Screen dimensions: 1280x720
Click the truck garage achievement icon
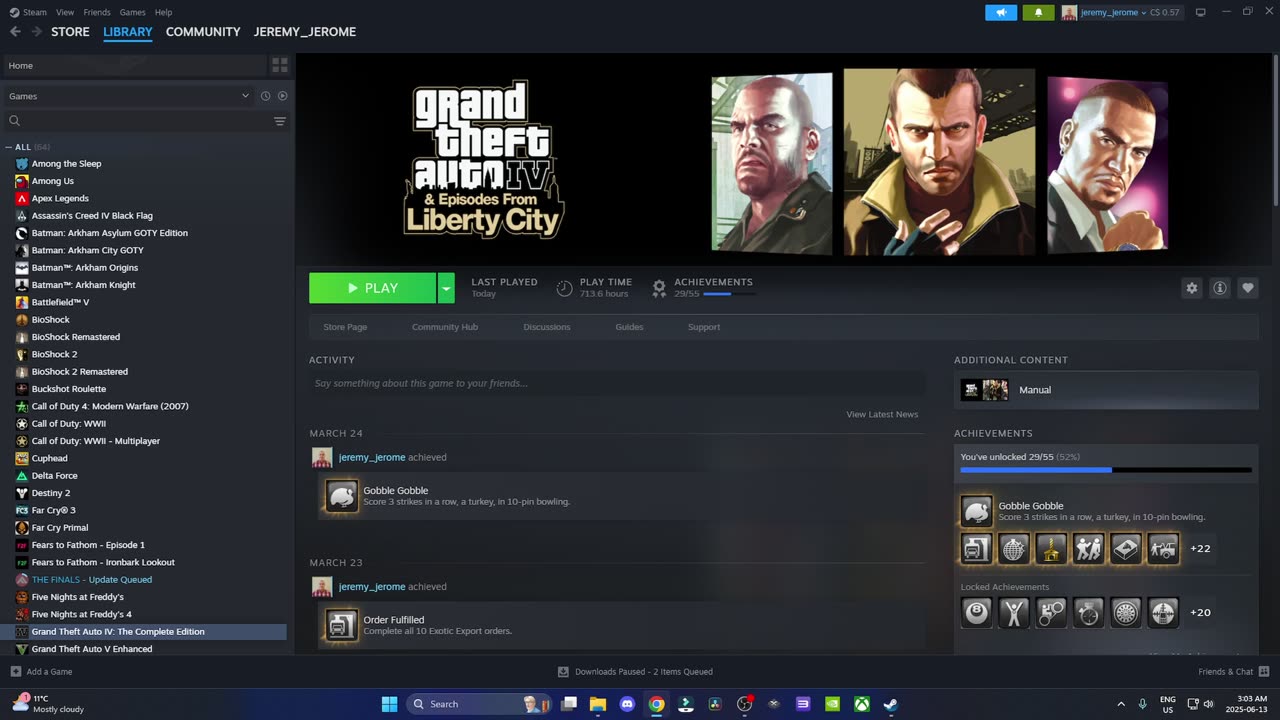tap(977, 548)
